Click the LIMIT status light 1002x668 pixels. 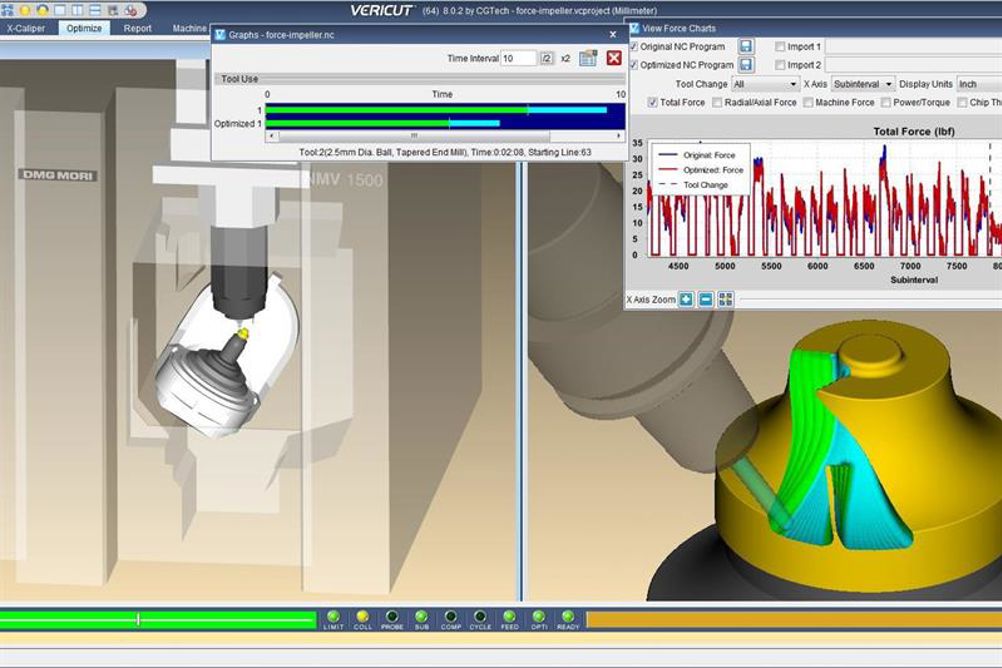pos(334,616)
